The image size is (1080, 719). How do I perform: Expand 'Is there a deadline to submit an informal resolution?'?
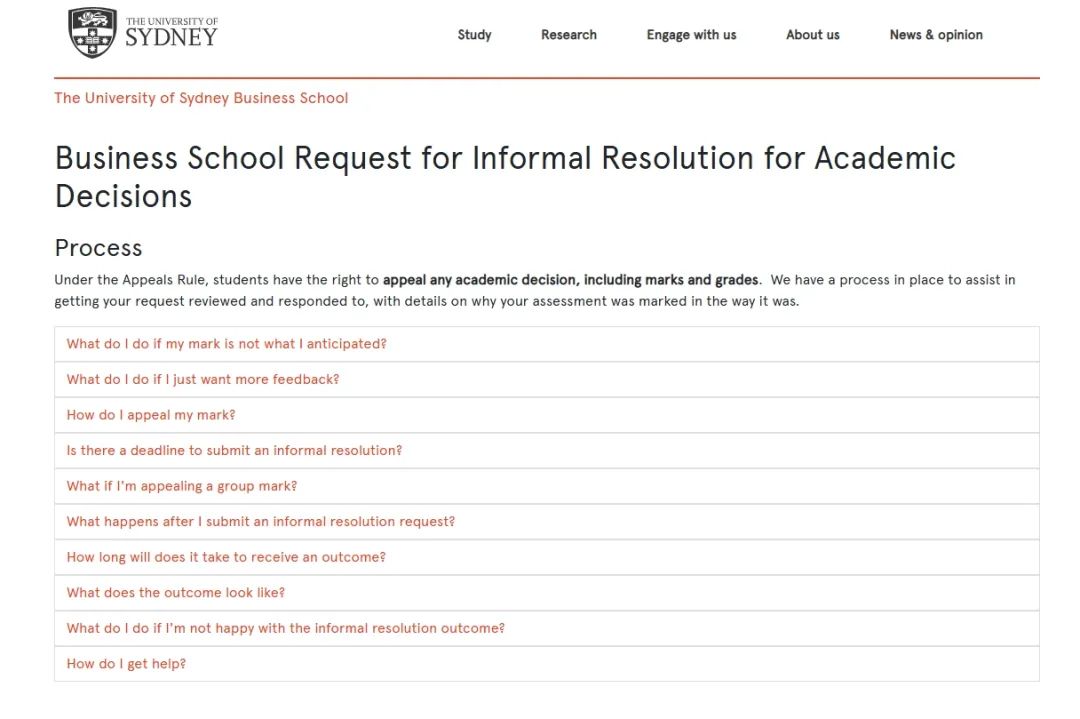coord(547,450)
